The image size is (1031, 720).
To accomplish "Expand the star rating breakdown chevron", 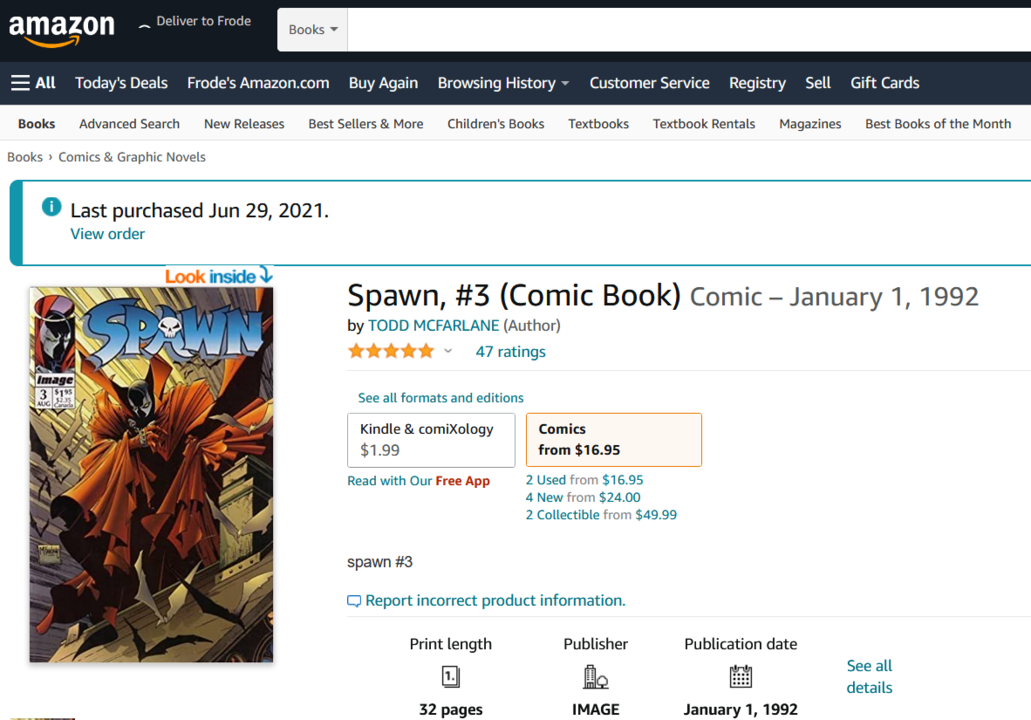I will 447,351.
